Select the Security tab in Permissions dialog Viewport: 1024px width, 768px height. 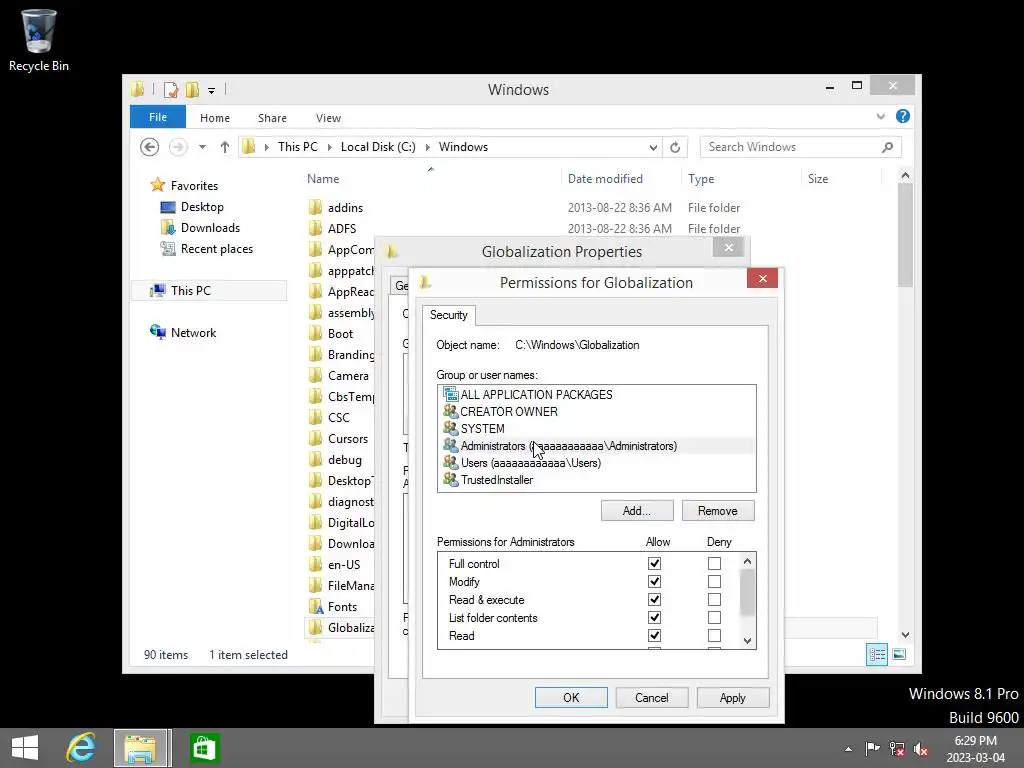(x=449, y=315)
